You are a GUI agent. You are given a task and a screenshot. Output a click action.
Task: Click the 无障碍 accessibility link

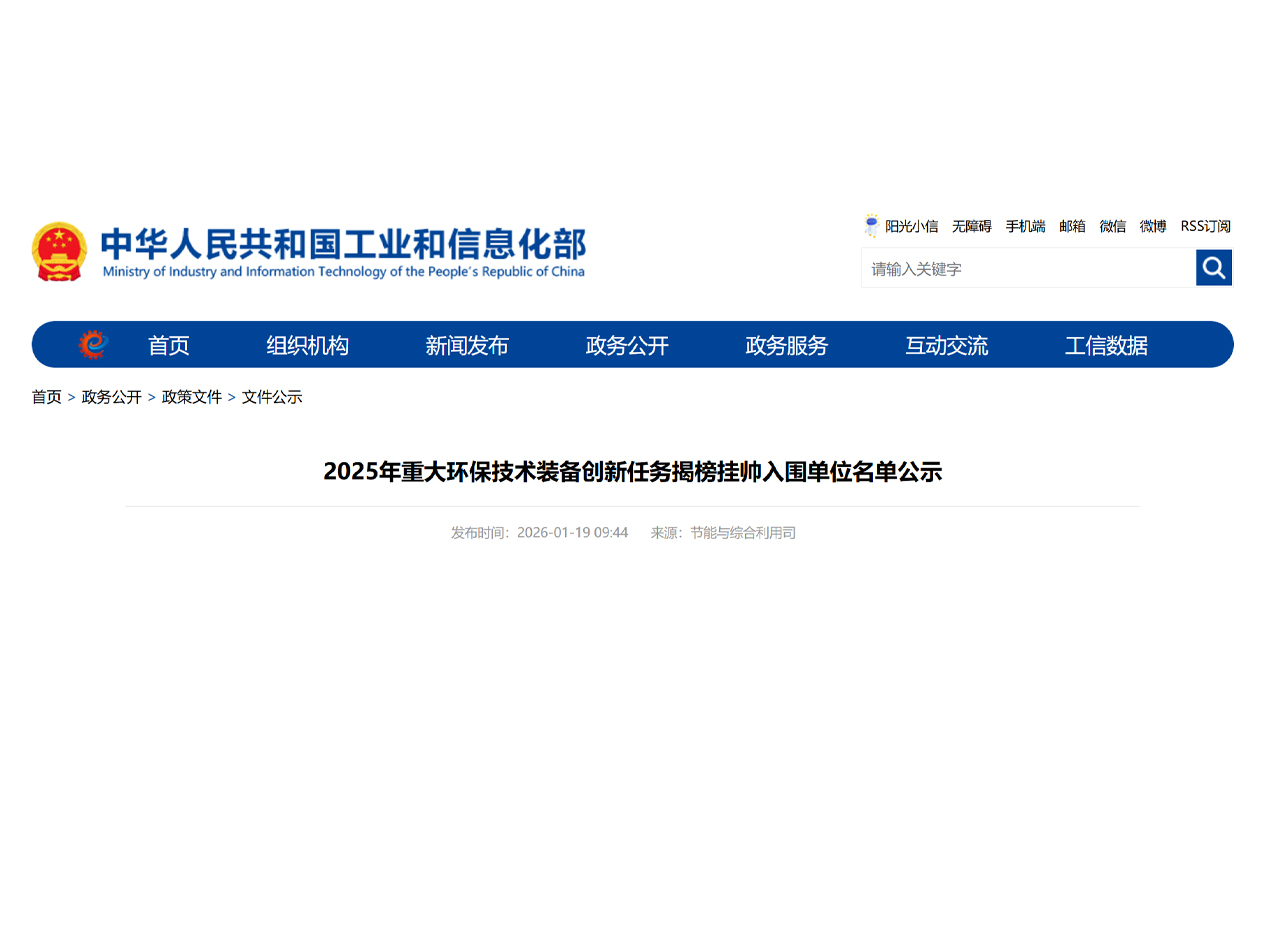coord(971,227)
